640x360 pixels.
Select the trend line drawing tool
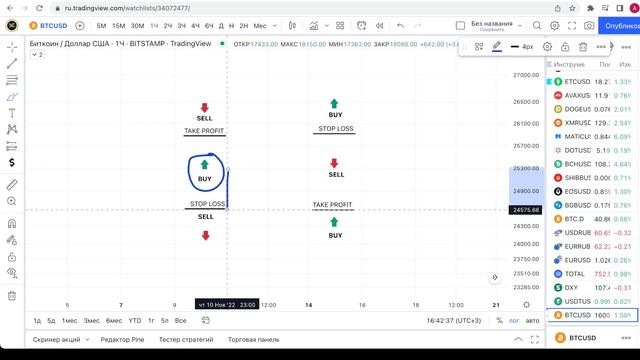12,63
